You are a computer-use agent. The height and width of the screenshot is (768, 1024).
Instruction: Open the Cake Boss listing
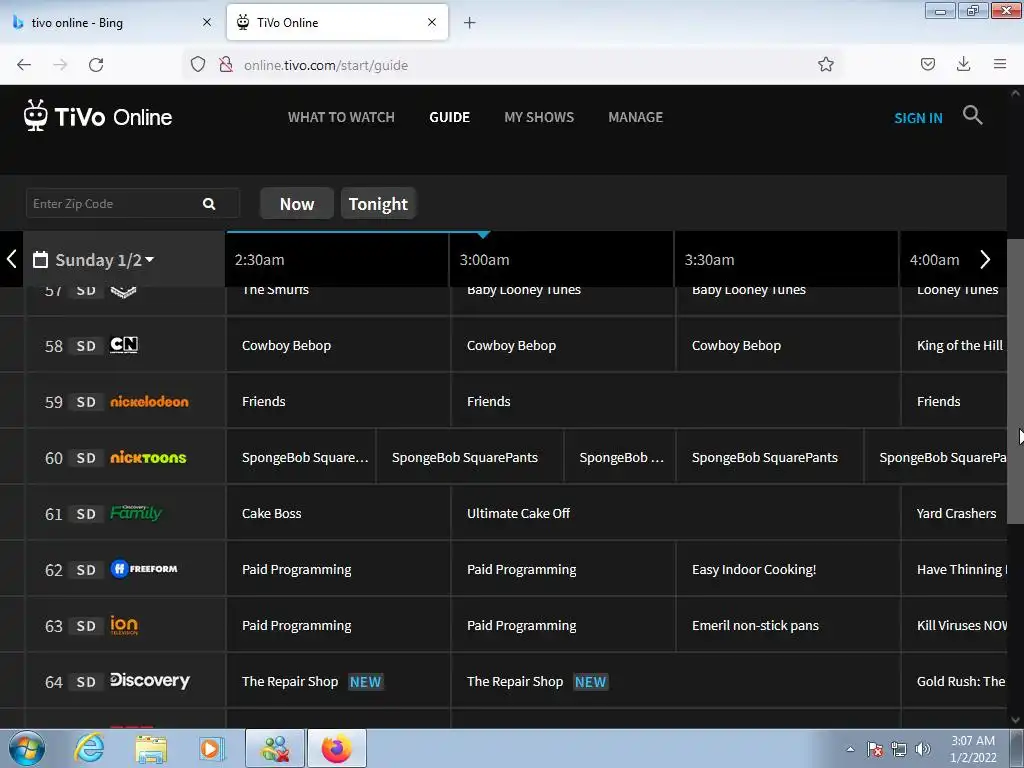click(338, 513)
